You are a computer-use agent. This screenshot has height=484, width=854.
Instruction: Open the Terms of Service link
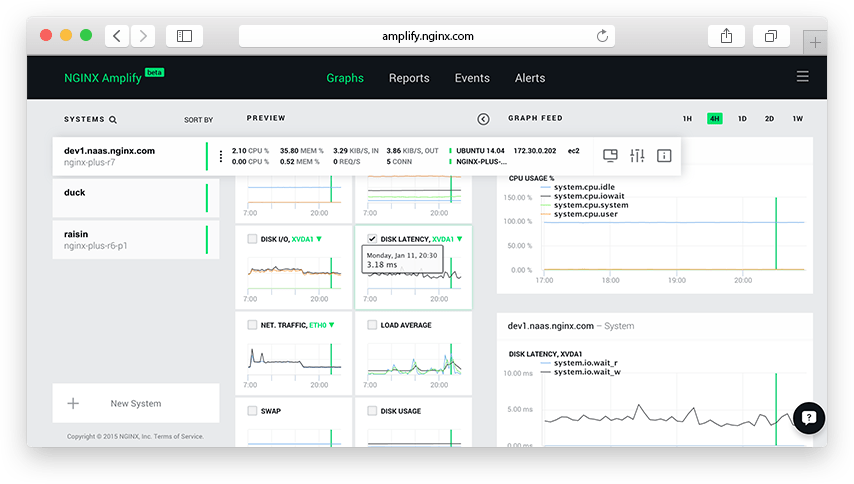coord(178,437)
